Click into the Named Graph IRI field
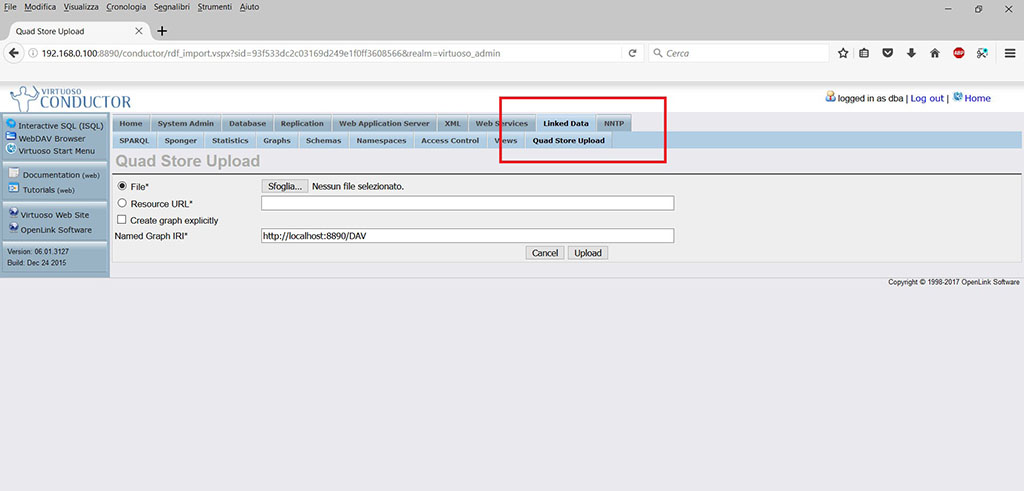The height and width of the screenshot is (491, 1024). coord(468,236)
